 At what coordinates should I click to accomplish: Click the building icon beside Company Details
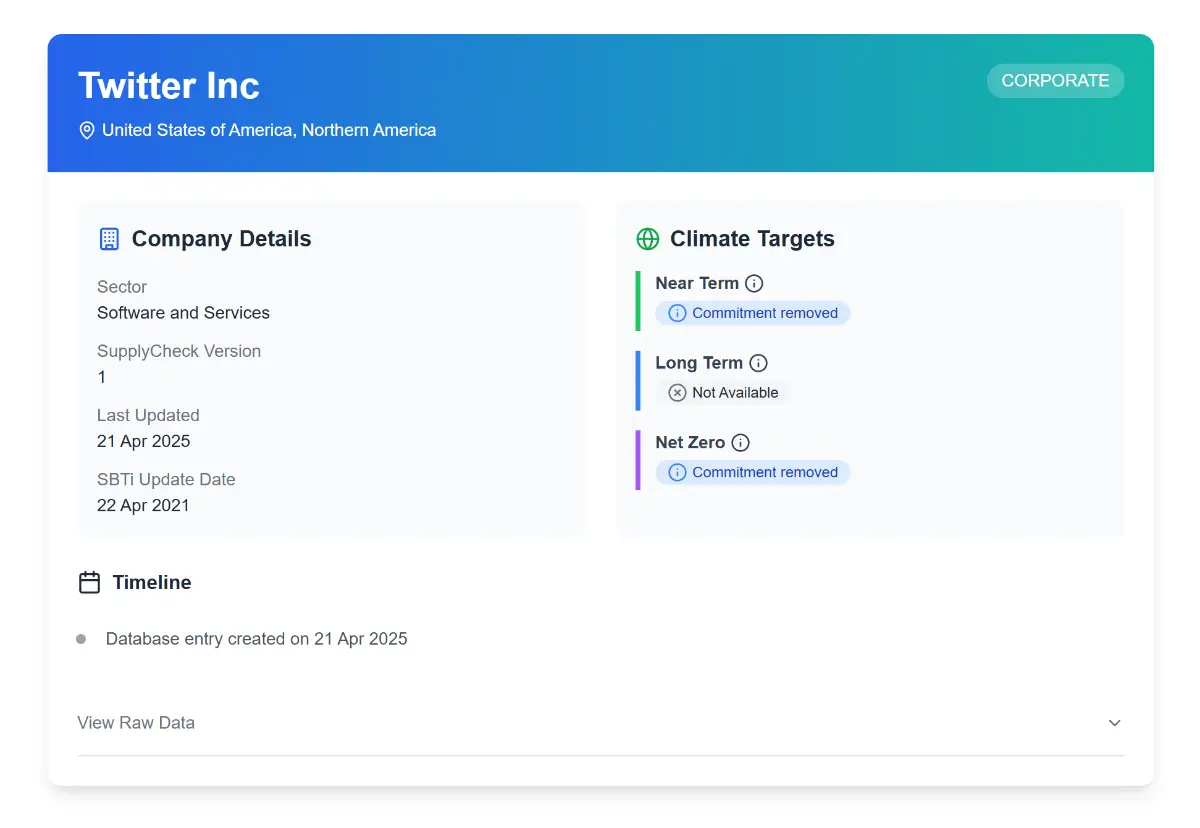pyautogui.click(x=109, y=239)
